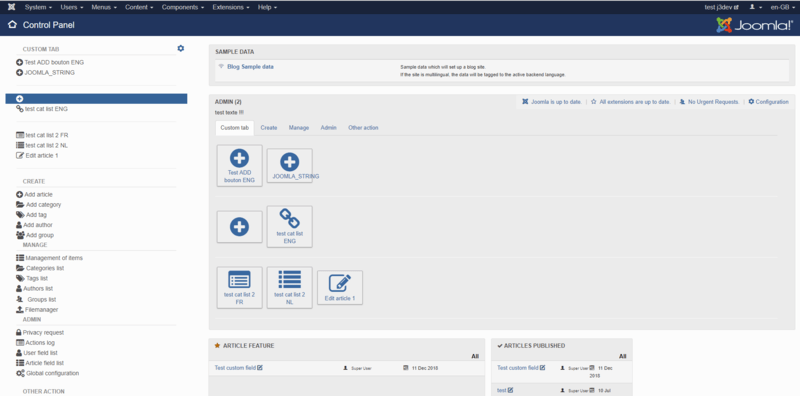Open the Components menu
The width and height of the screenshot is (800, 396).
point(183,7)
